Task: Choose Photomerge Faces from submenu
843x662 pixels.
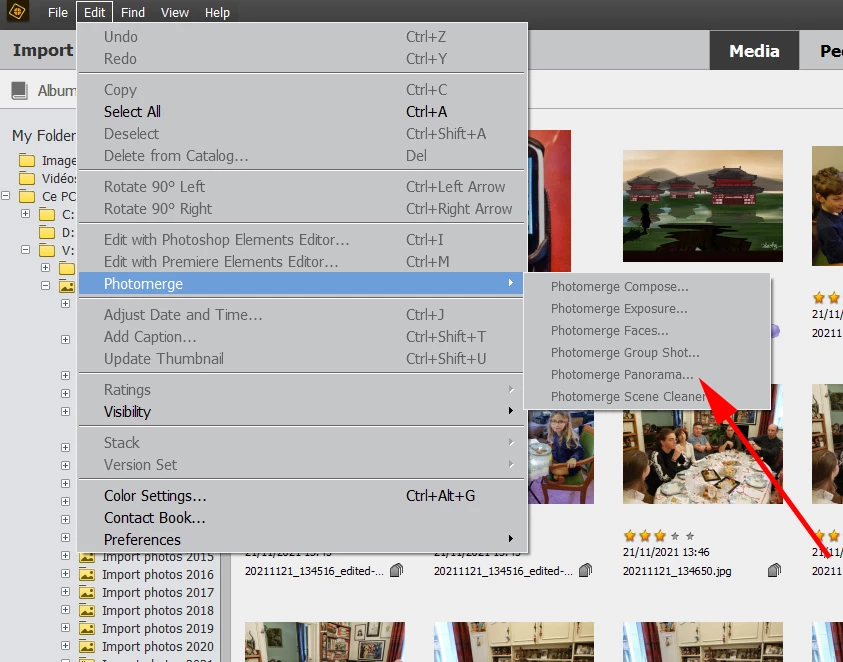Action: 647,331
